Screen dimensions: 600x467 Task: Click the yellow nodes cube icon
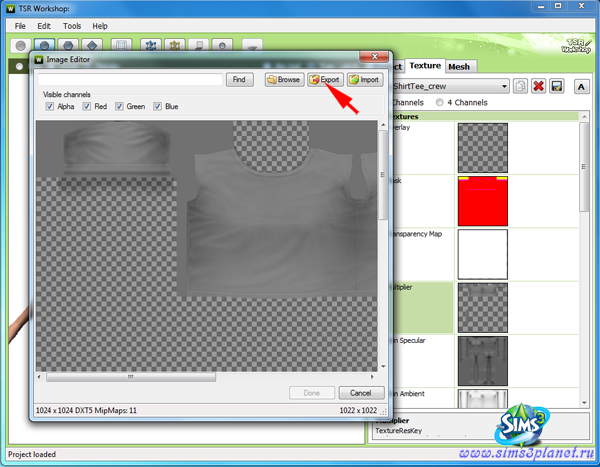[175, 46]
